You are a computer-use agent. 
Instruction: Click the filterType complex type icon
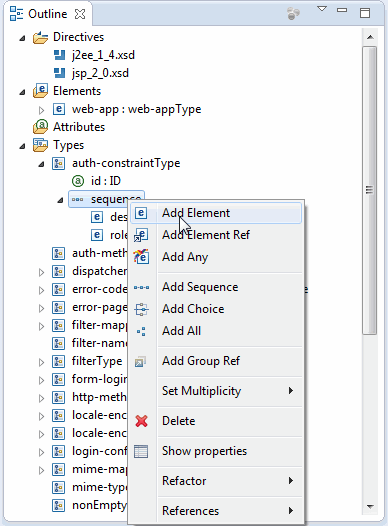pyautogui.click(x=59, y=361)
